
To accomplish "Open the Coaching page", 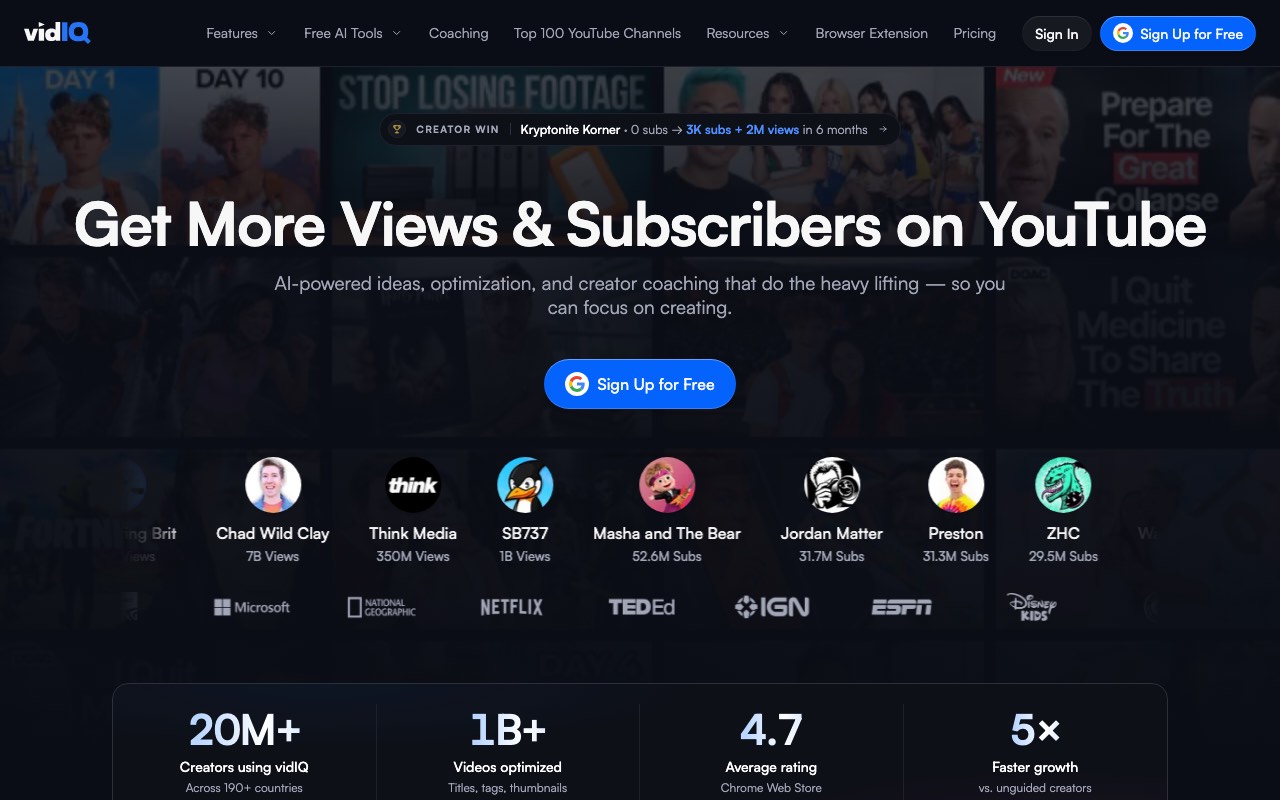I will click(459, 33).
